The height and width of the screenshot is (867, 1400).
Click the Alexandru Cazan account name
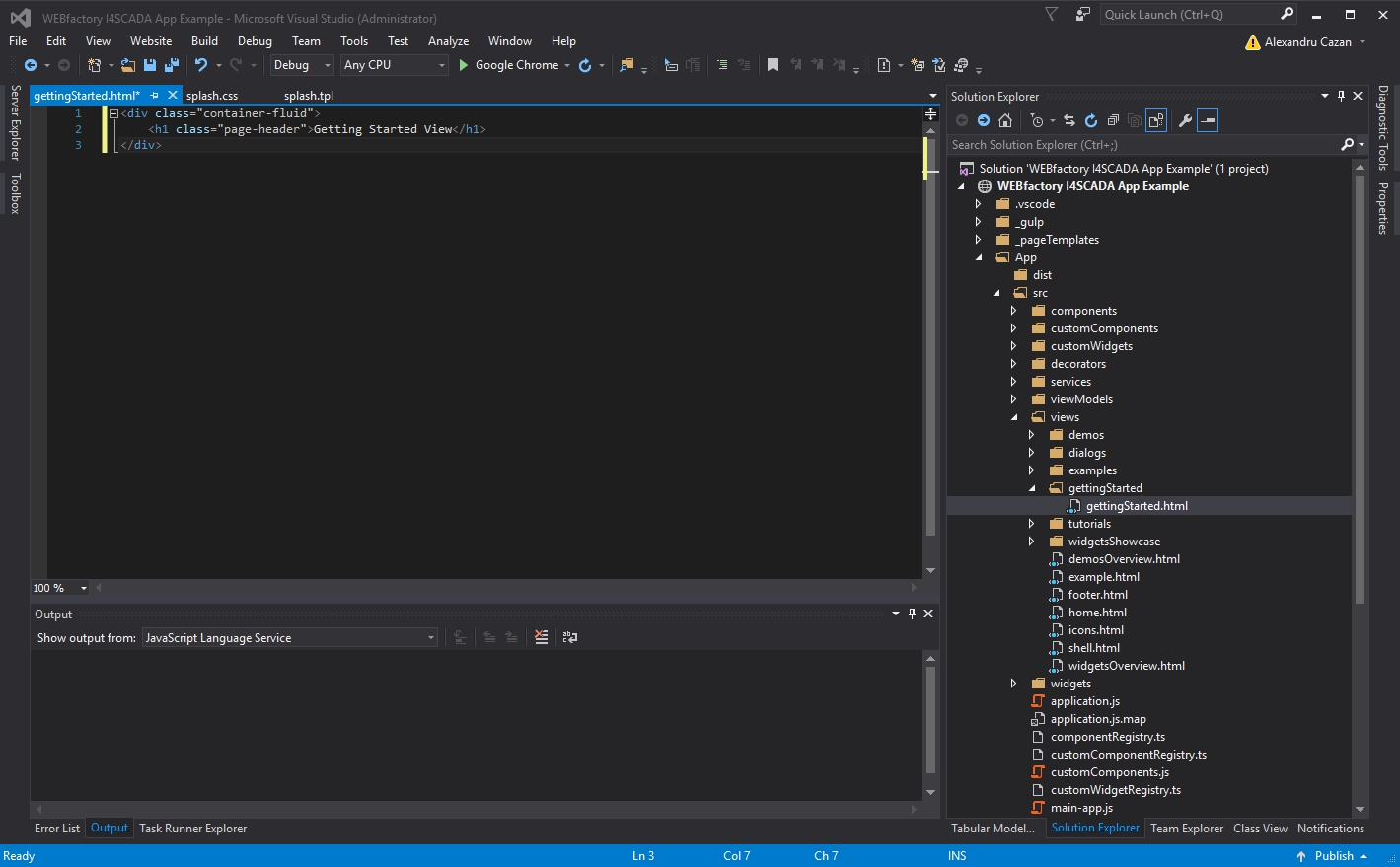click(1308, 42)
